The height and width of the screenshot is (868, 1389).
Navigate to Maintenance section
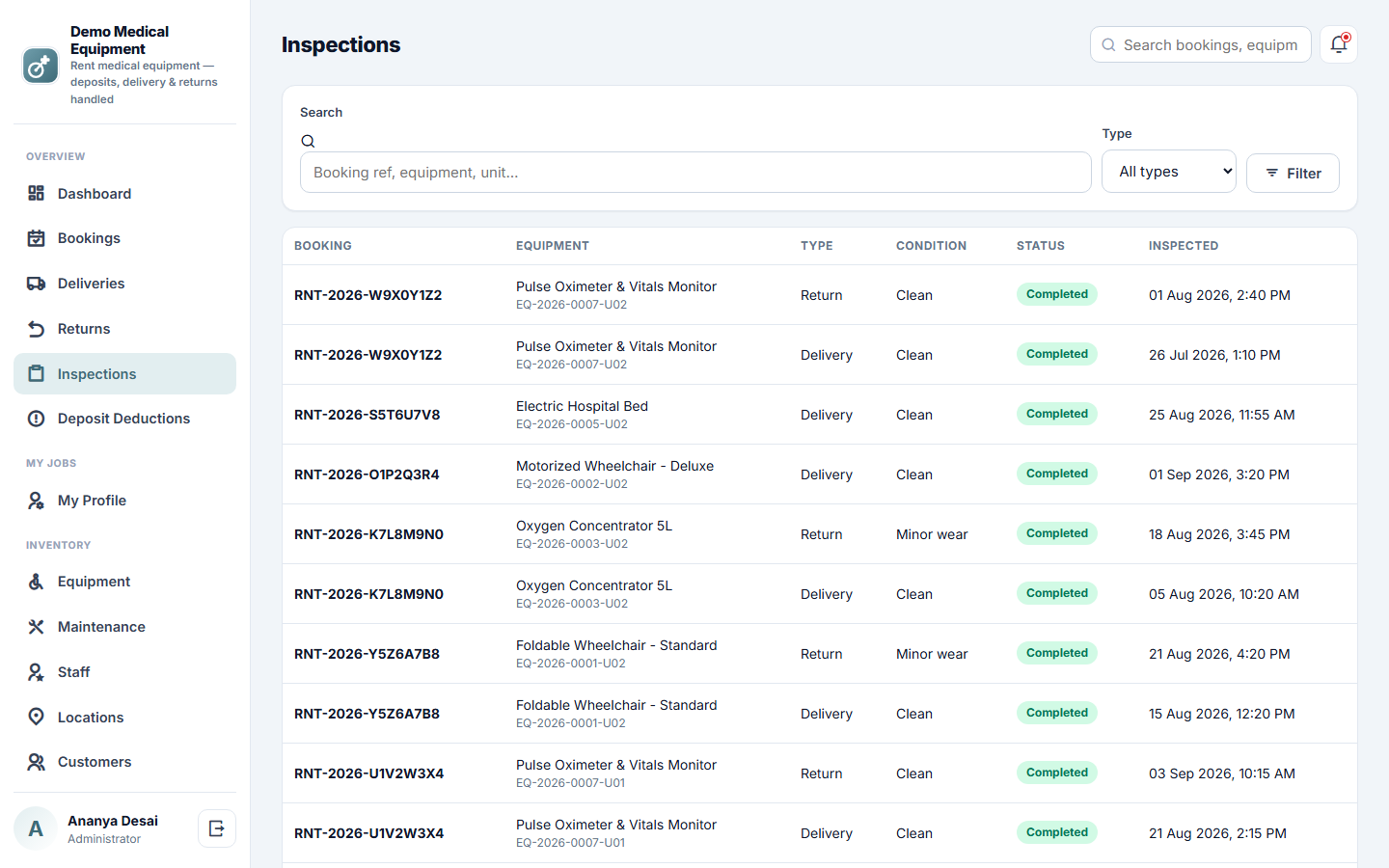tap(124, 627)
